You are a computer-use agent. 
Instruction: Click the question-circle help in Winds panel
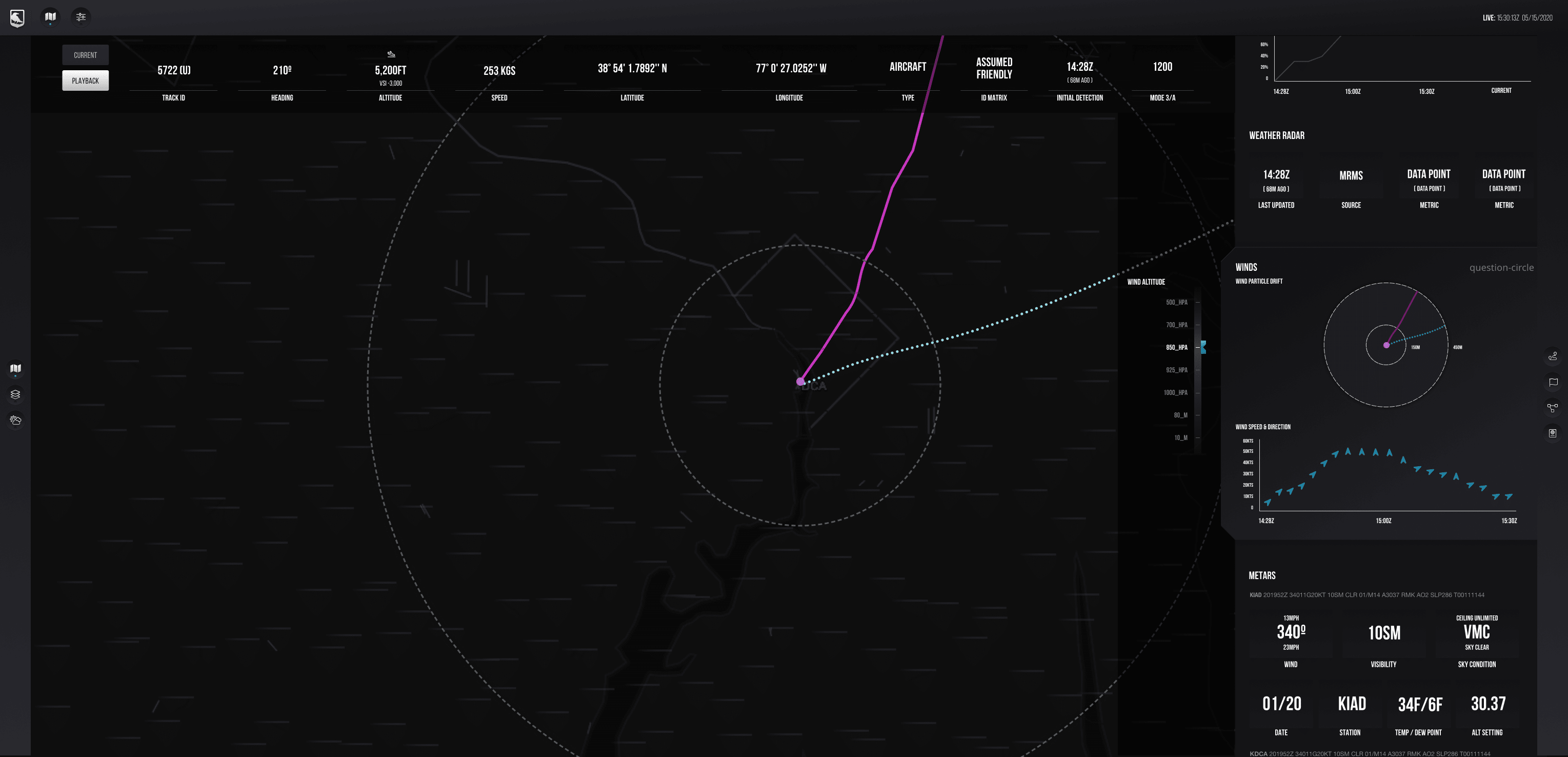(1501, 267)
